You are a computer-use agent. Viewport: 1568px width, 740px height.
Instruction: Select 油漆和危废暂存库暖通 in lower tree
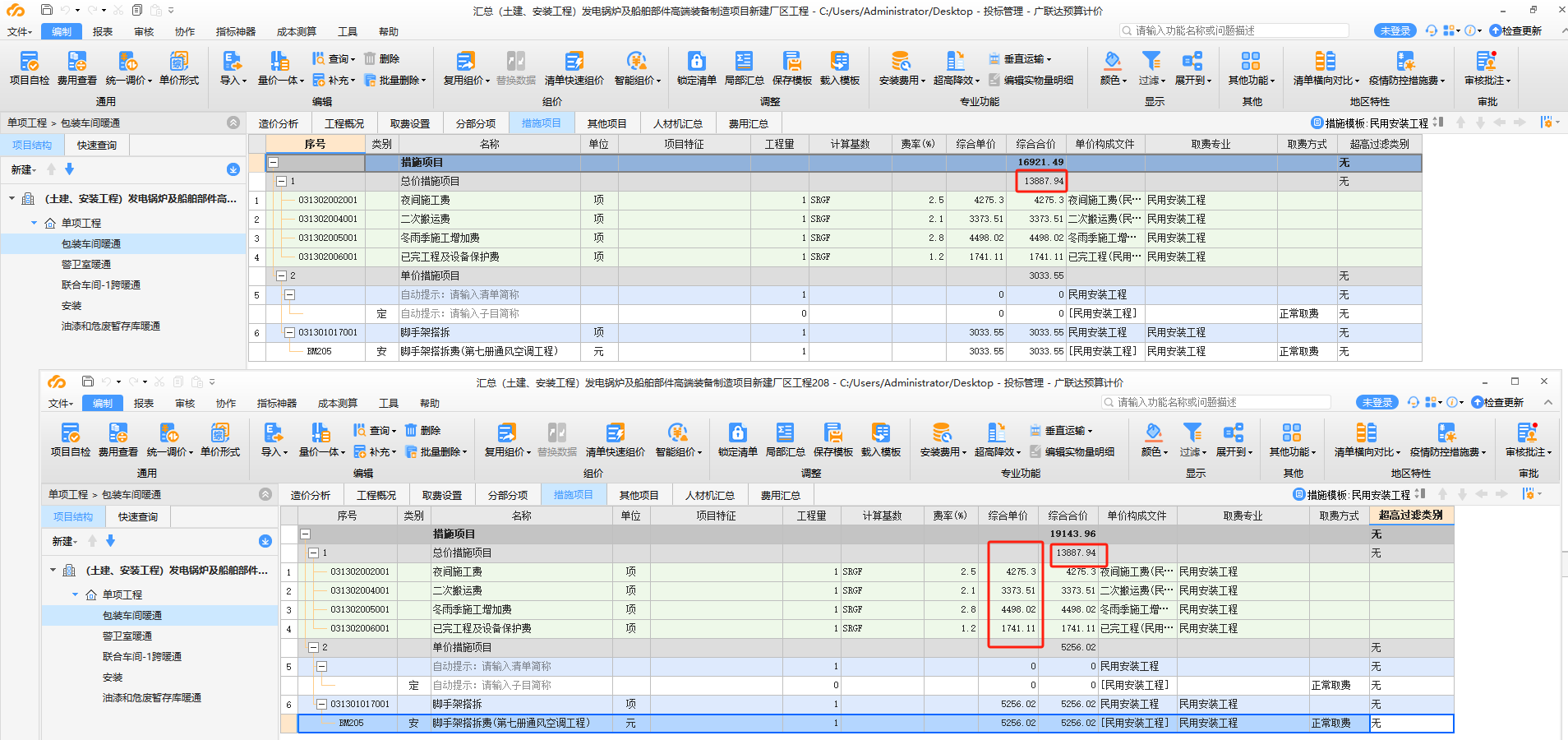(x=152, y=697)
